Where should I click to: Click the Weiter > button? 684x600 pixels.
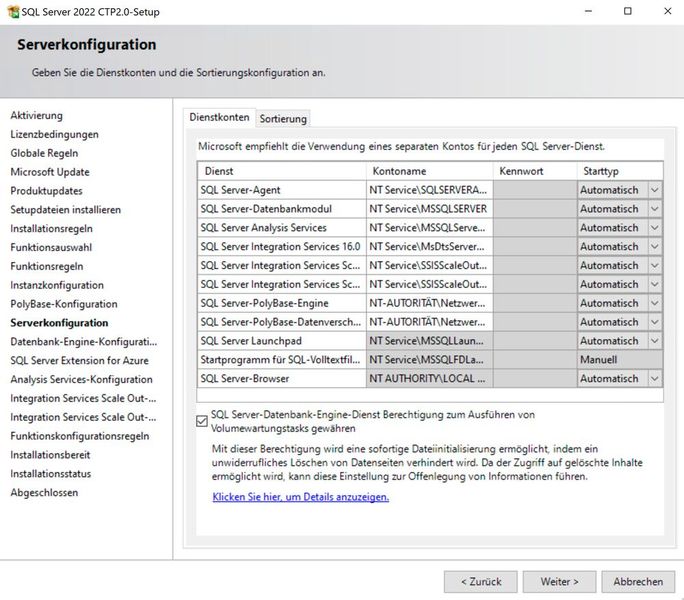pyautogui.click(x=559, y=582)
